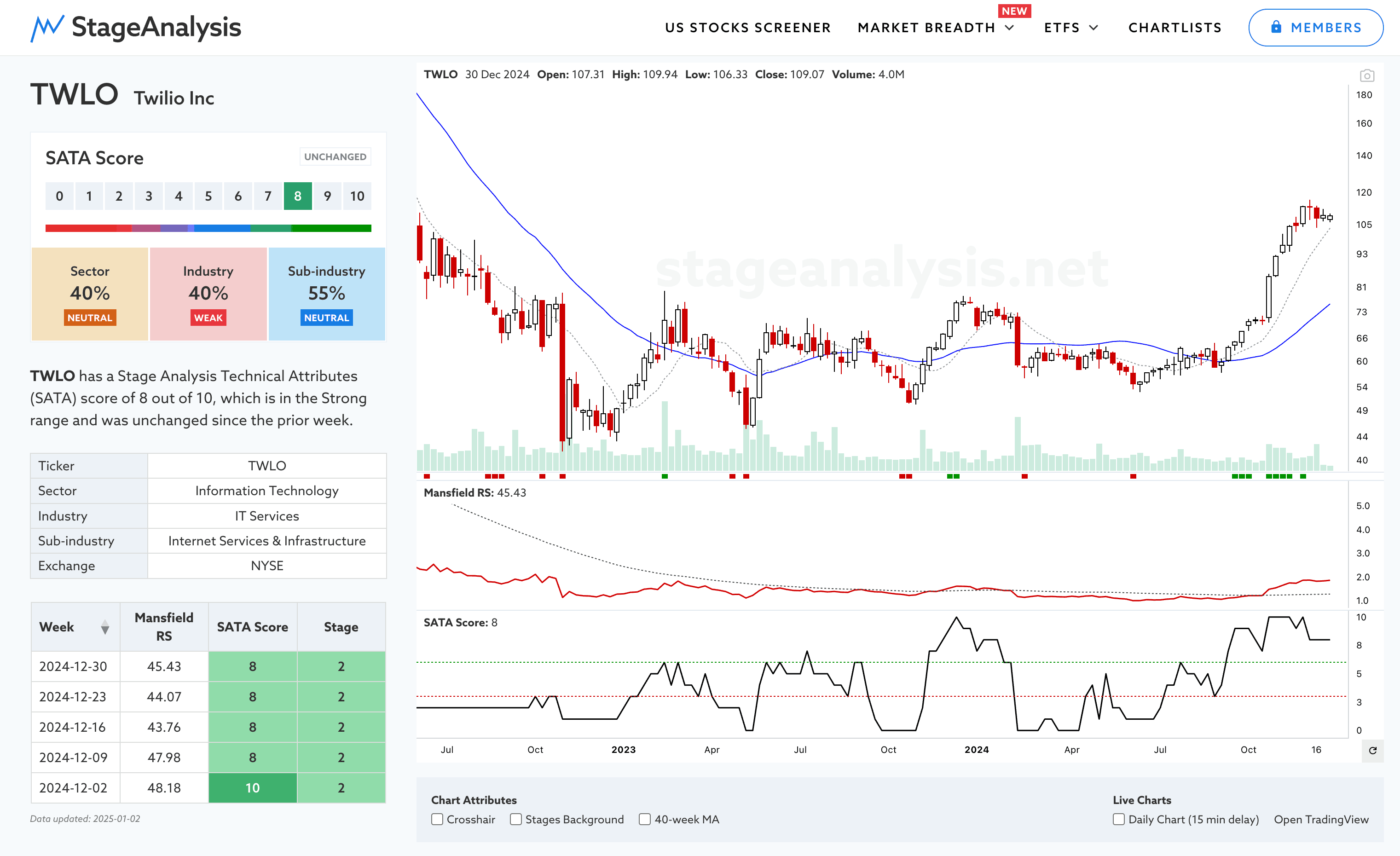The image size is (1400, 856).
Task: Sort table by Week arrows
Action: pos(105,627)
